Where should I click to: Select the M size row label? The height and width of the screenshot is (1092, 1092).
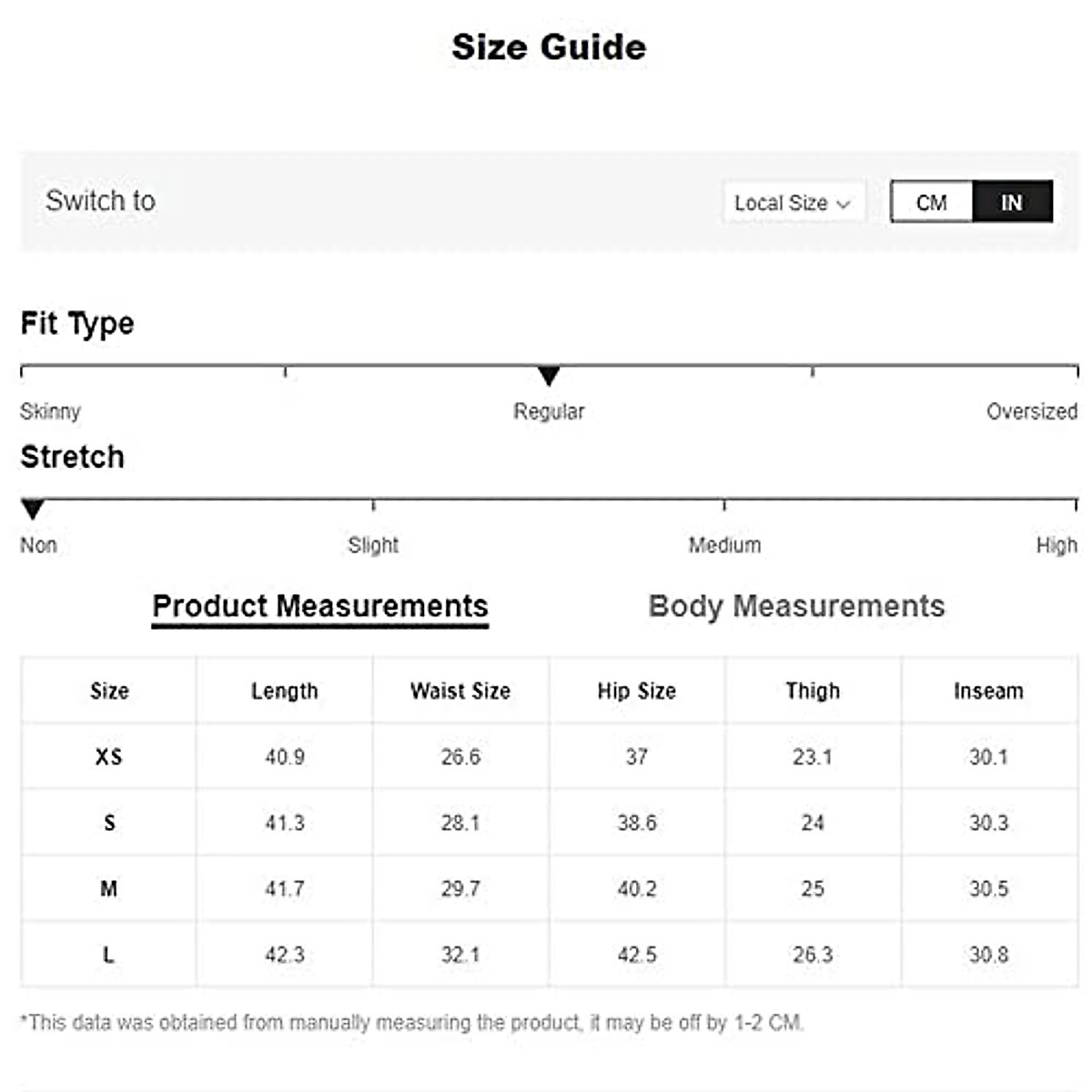tap(109, 888)
